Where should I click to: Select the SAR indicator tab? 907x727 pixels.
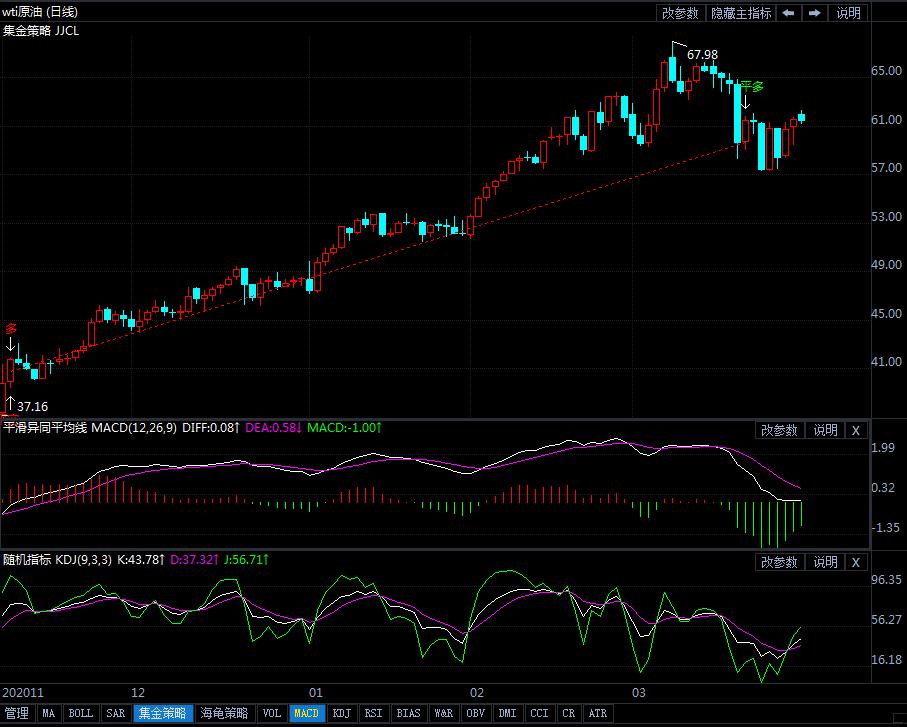tap(116, 714)
